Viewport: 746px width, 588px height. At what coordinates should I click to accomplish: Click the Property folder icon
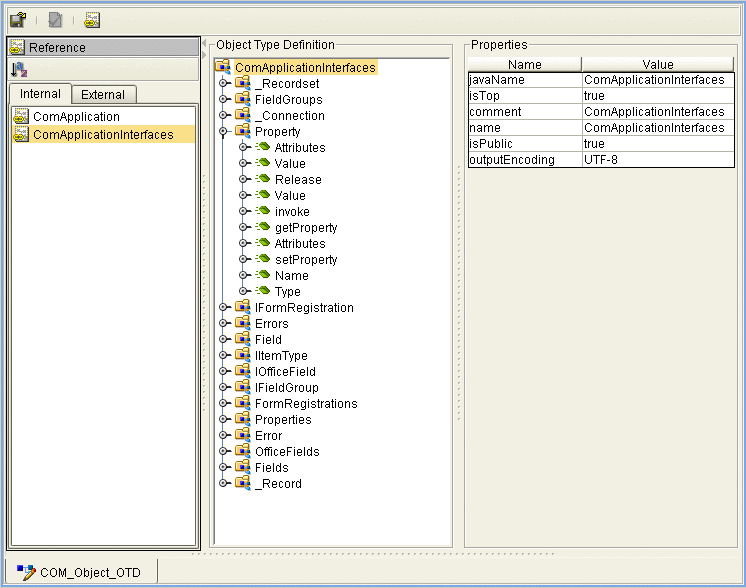point(243,131)
